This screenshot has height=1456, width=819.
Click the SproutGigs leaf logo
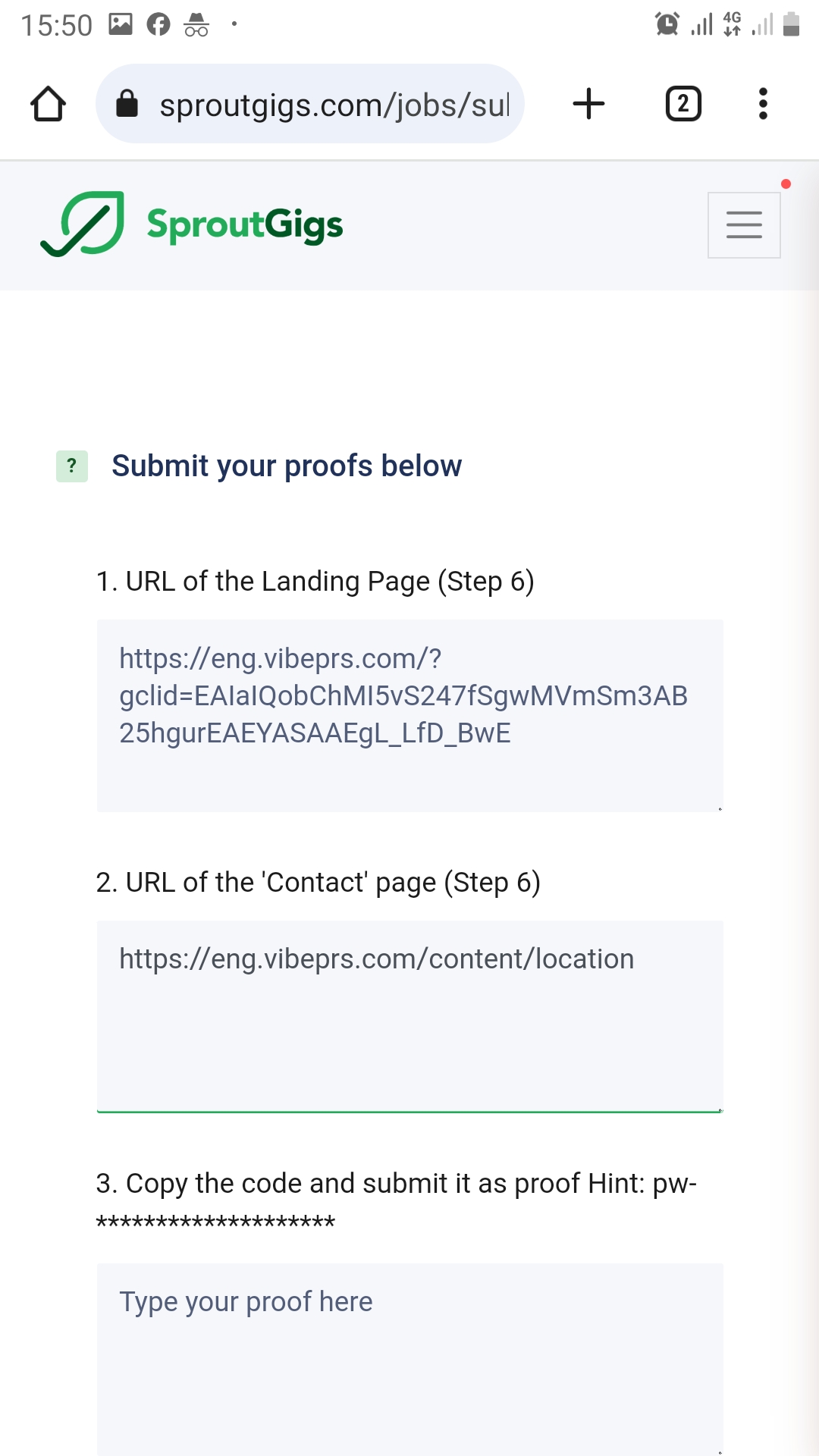(83, 224)
